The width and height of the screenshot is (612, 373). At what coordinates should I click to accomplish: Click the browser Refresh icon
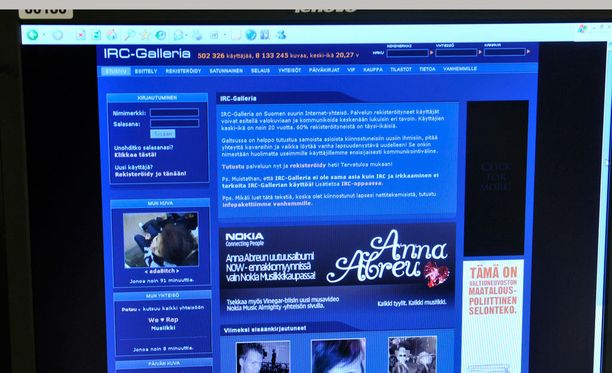click(96, 35)
